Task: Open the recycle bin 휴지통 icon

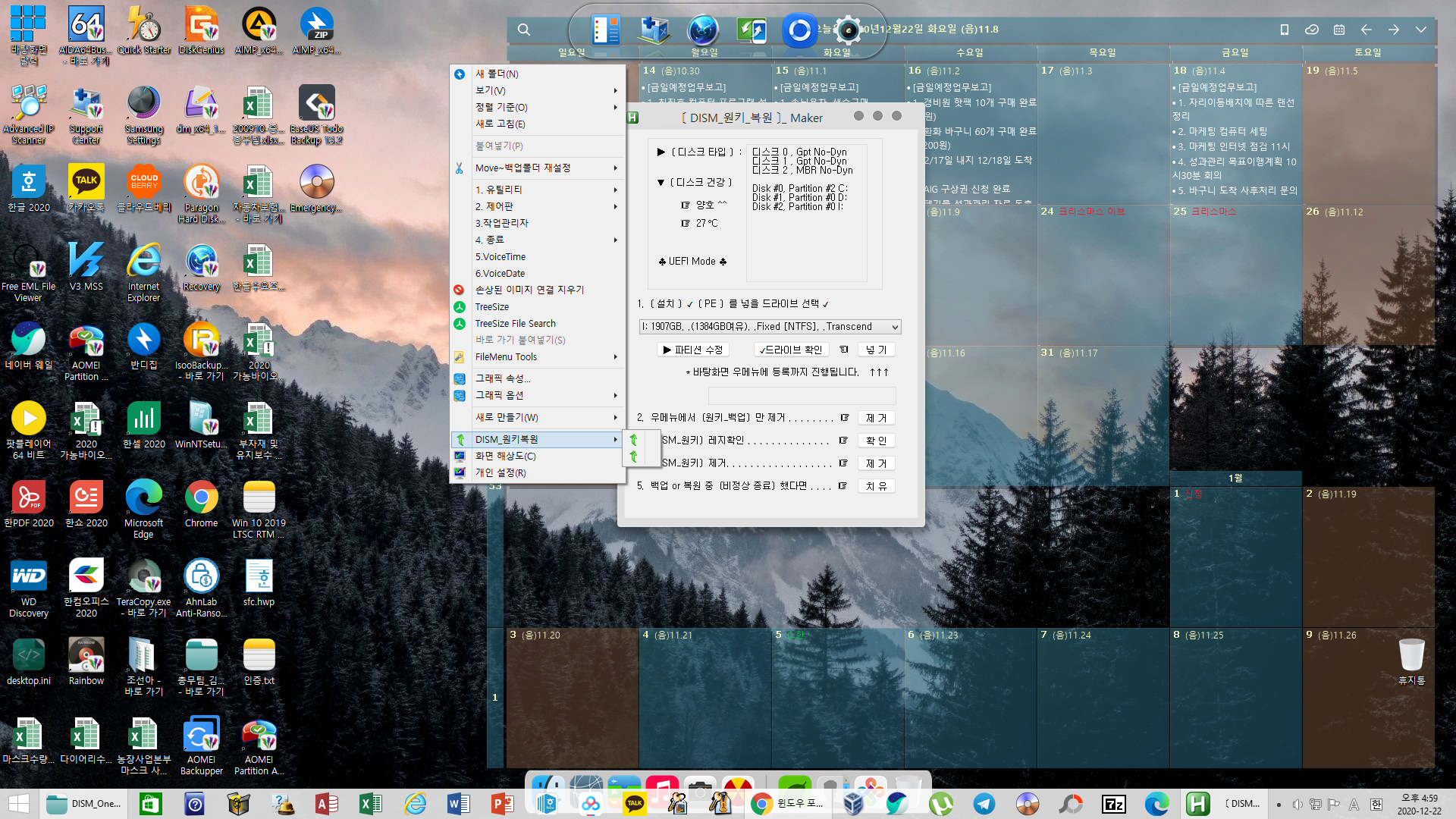Action: click(1411, 661)
